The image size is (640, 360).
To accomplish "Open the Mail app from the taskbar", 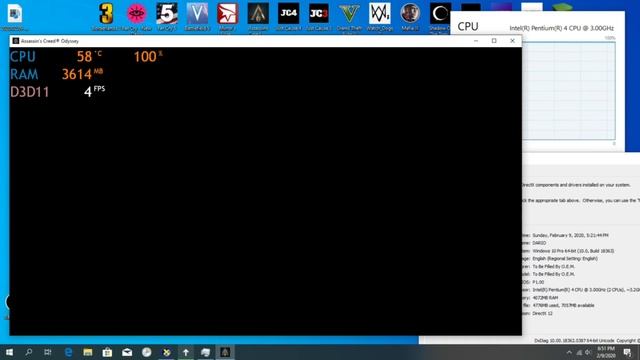I will click(x=127, y=352).
